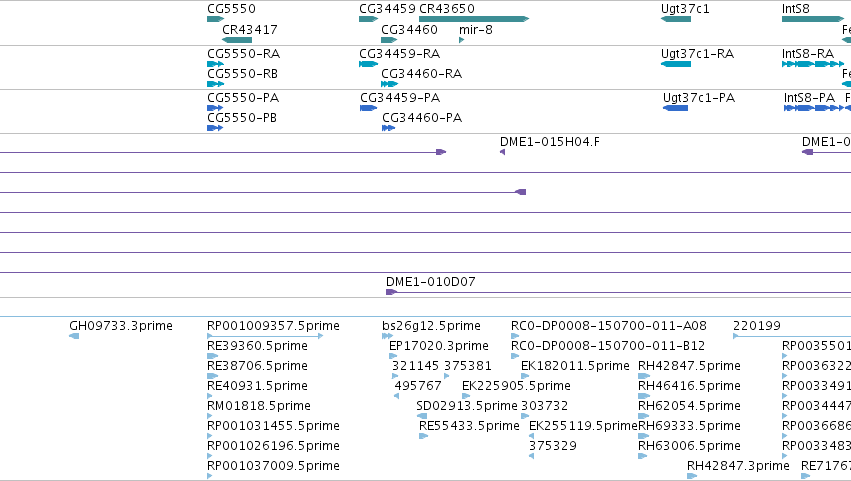Screen dimensions: 851x481
Task: Click the RH42847.3prime EST arrow
Action: coord(692,476)
